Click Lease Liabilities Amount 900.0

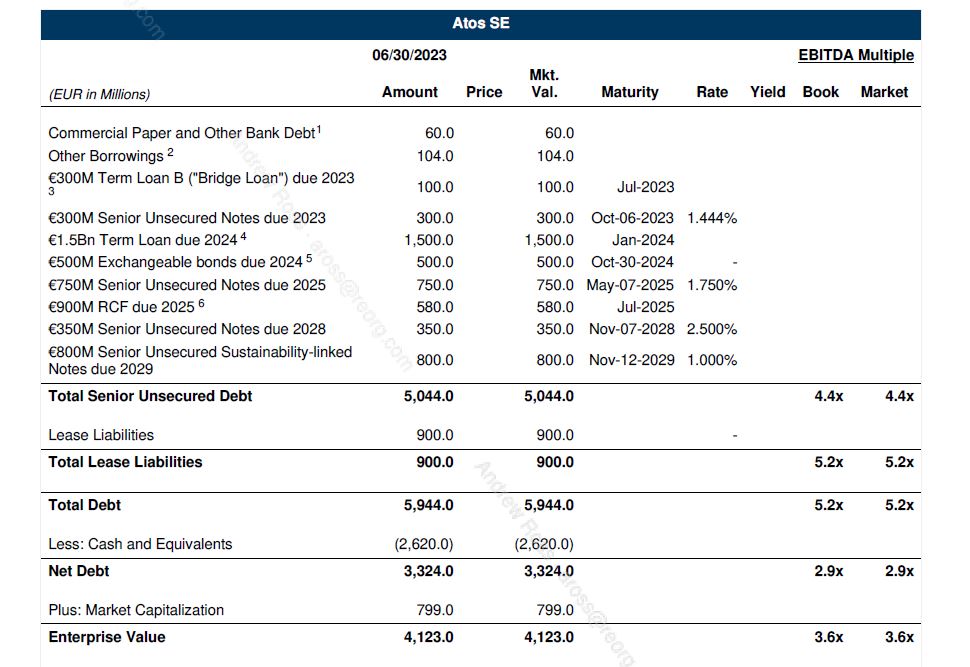tap(435, 435)
